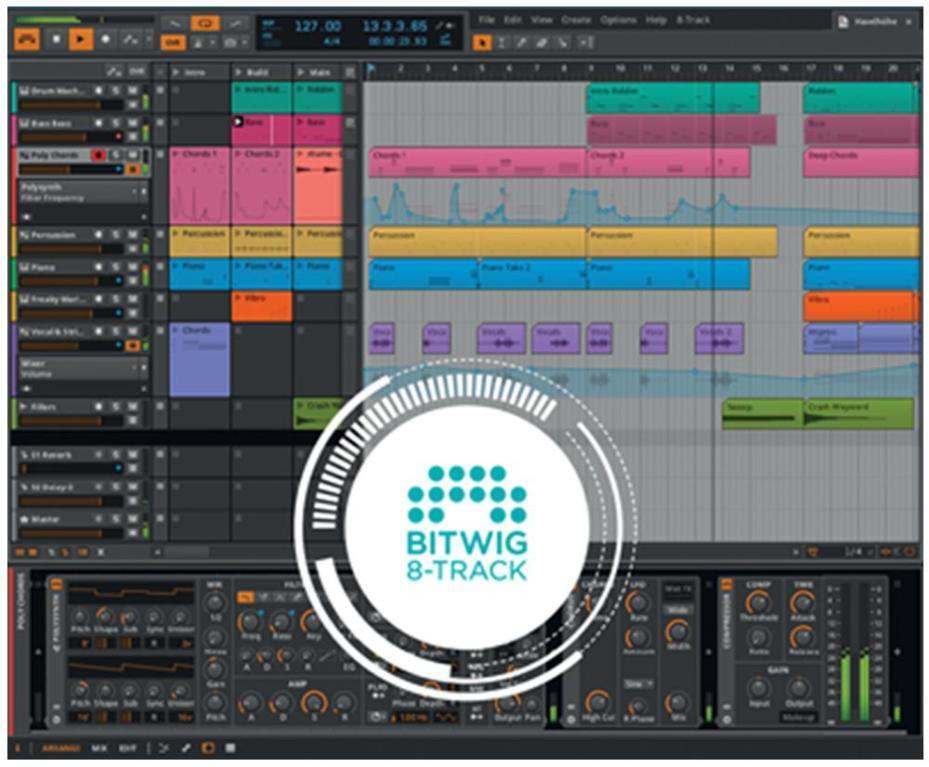
Task: Click the Compressor Output gain knob
Action: click(x=799, y=688)
